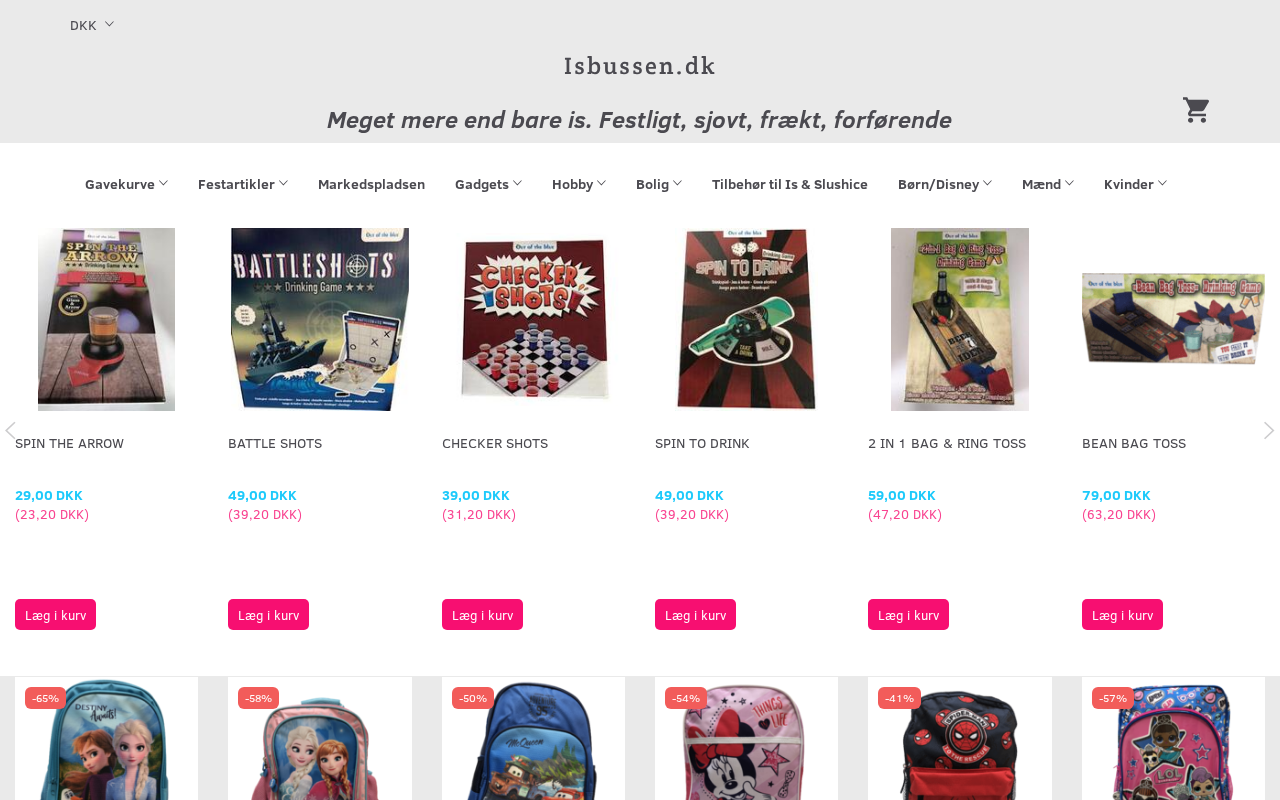The image size is (1280, 800).
Task: Open the Isbussen.dk home link
Action: pos(640,66)
